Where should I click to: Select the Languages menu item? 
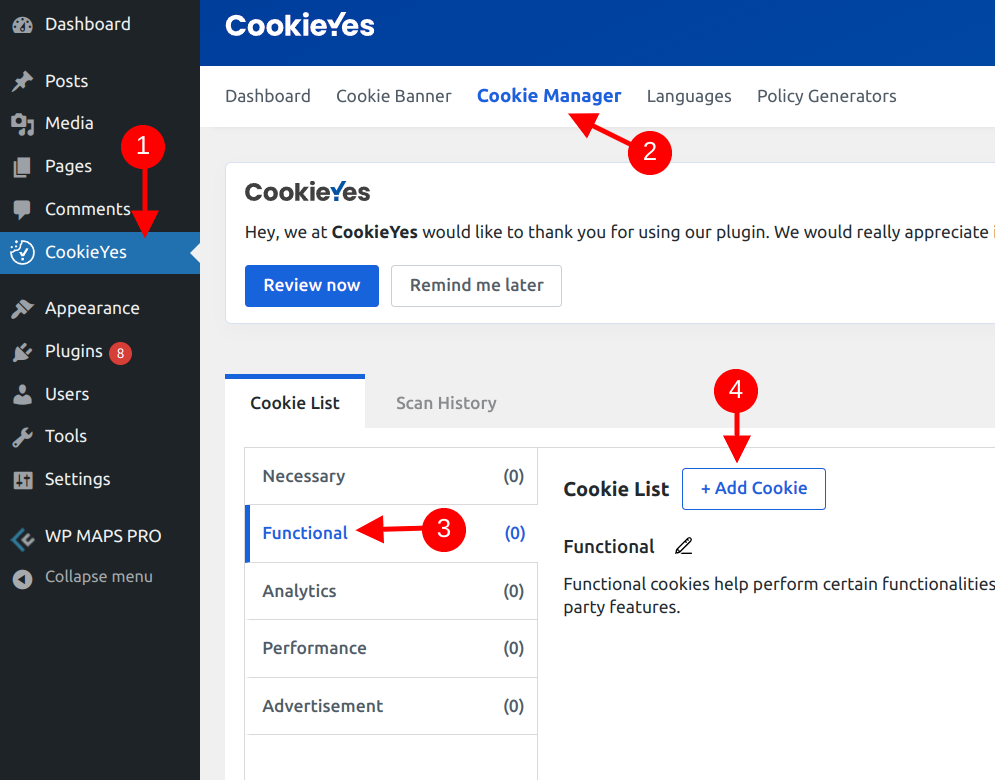click(688, 96)
